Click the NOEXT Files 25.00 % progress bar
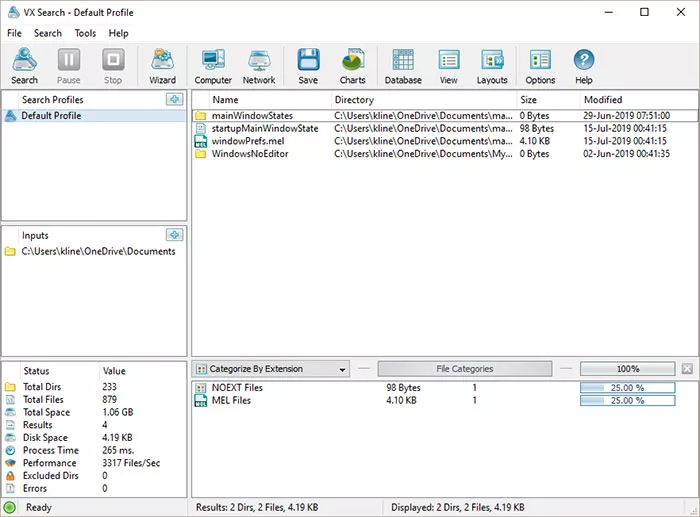Image resolution: width=700 pixels, height=517 pixels. [x=628, y=388]
